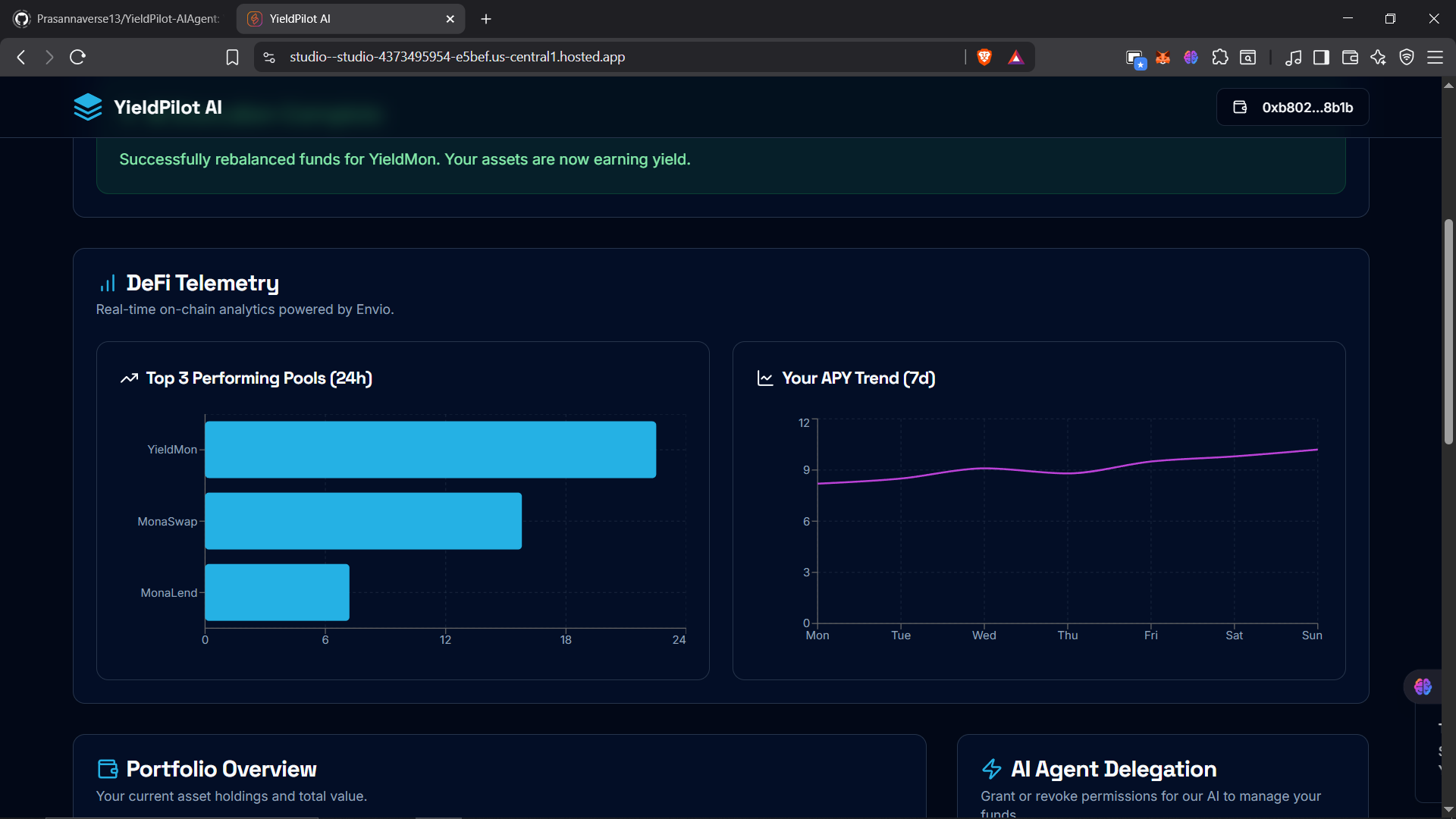Viewport: 1456px width, 819px height.
Task: Close the YieldPilot AI tab
Action: (450, 19)
